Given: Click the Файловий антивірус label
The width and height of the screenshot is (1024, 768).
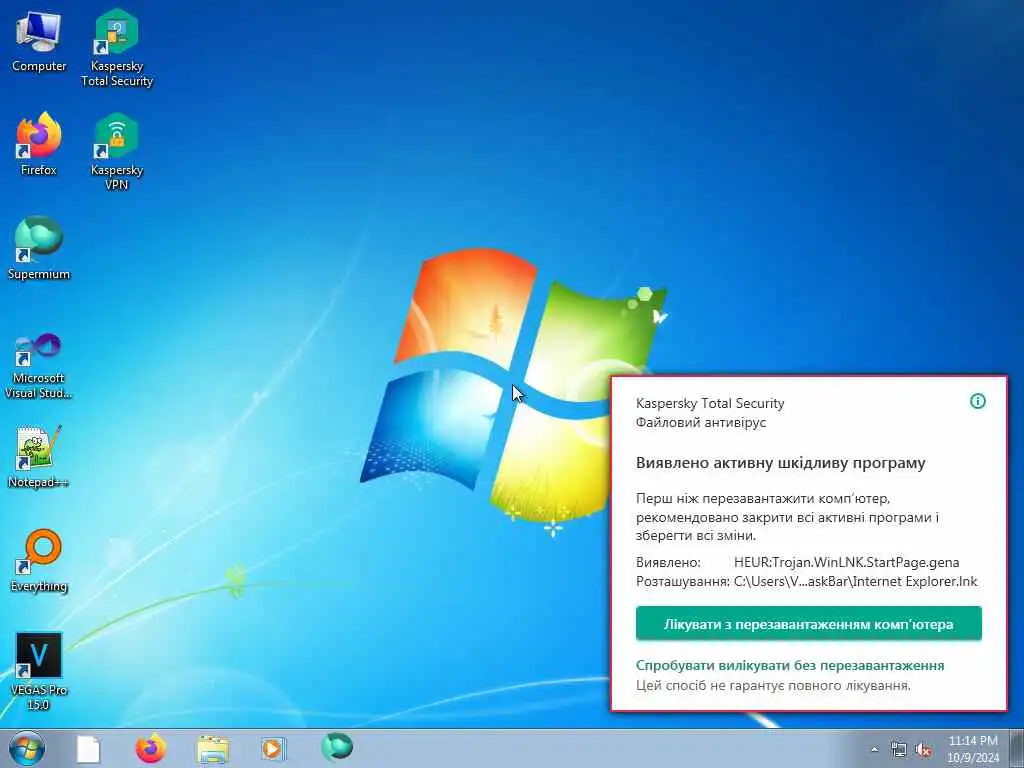Looking at the screenshot, I should pos(701,423).
